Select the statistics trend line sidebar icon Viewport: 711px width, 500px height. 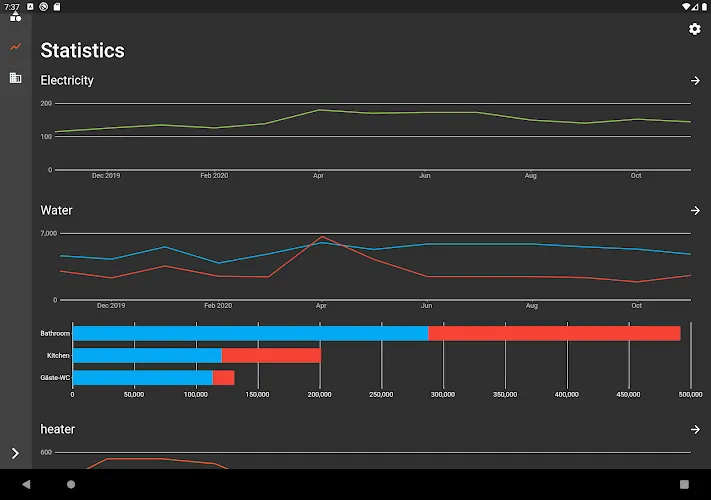click(15, 47)
